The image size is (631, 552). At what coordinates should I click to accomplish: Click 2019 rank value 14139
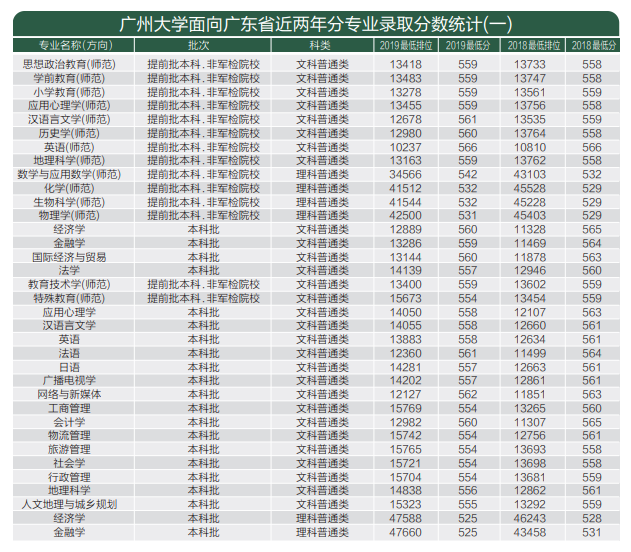tap(406, 271)
